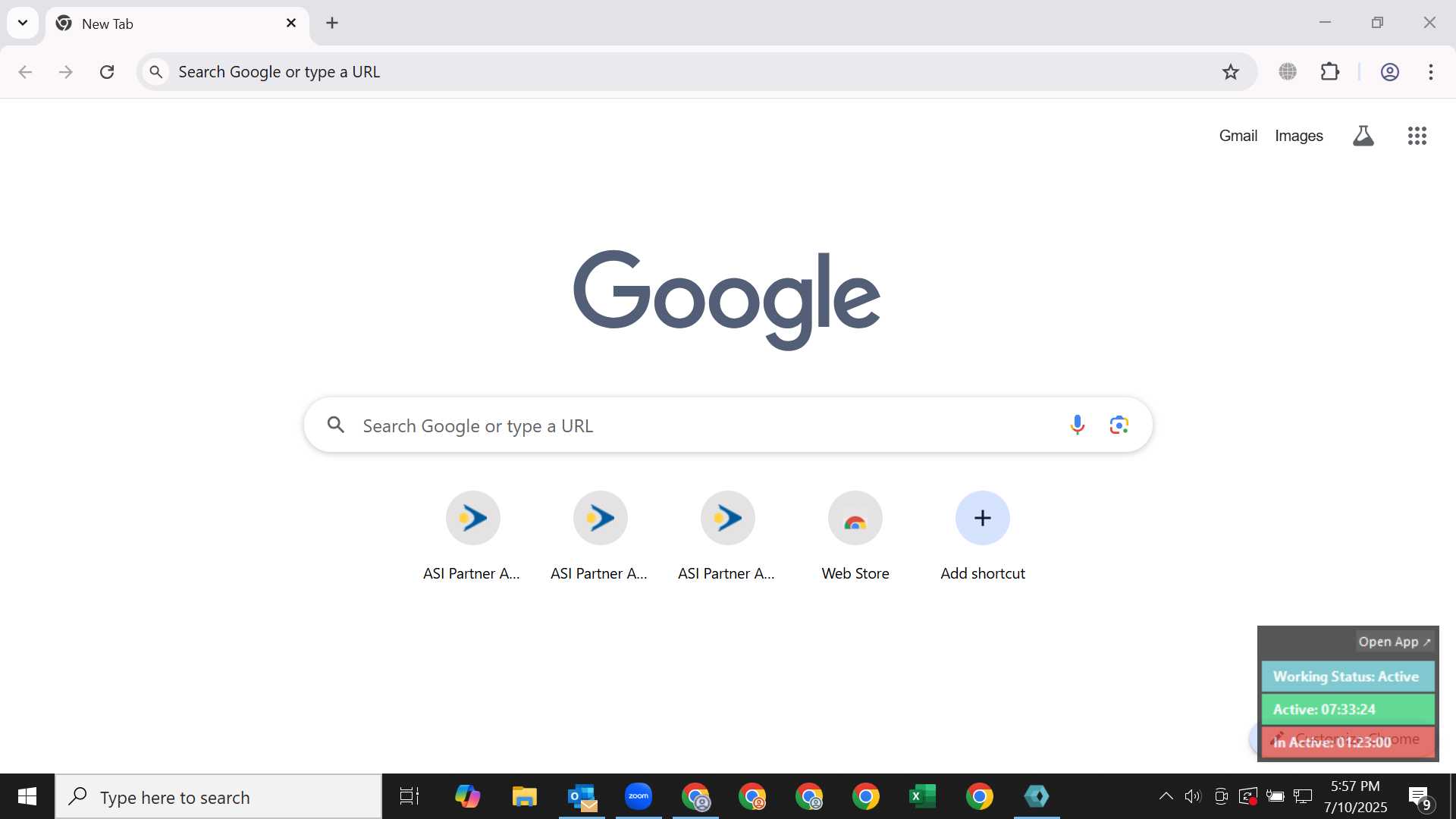The height and width of the screenshot is (819, 1456).
Task: Open the Extensions puzzle icon
Action: (x=1330, y=72)
